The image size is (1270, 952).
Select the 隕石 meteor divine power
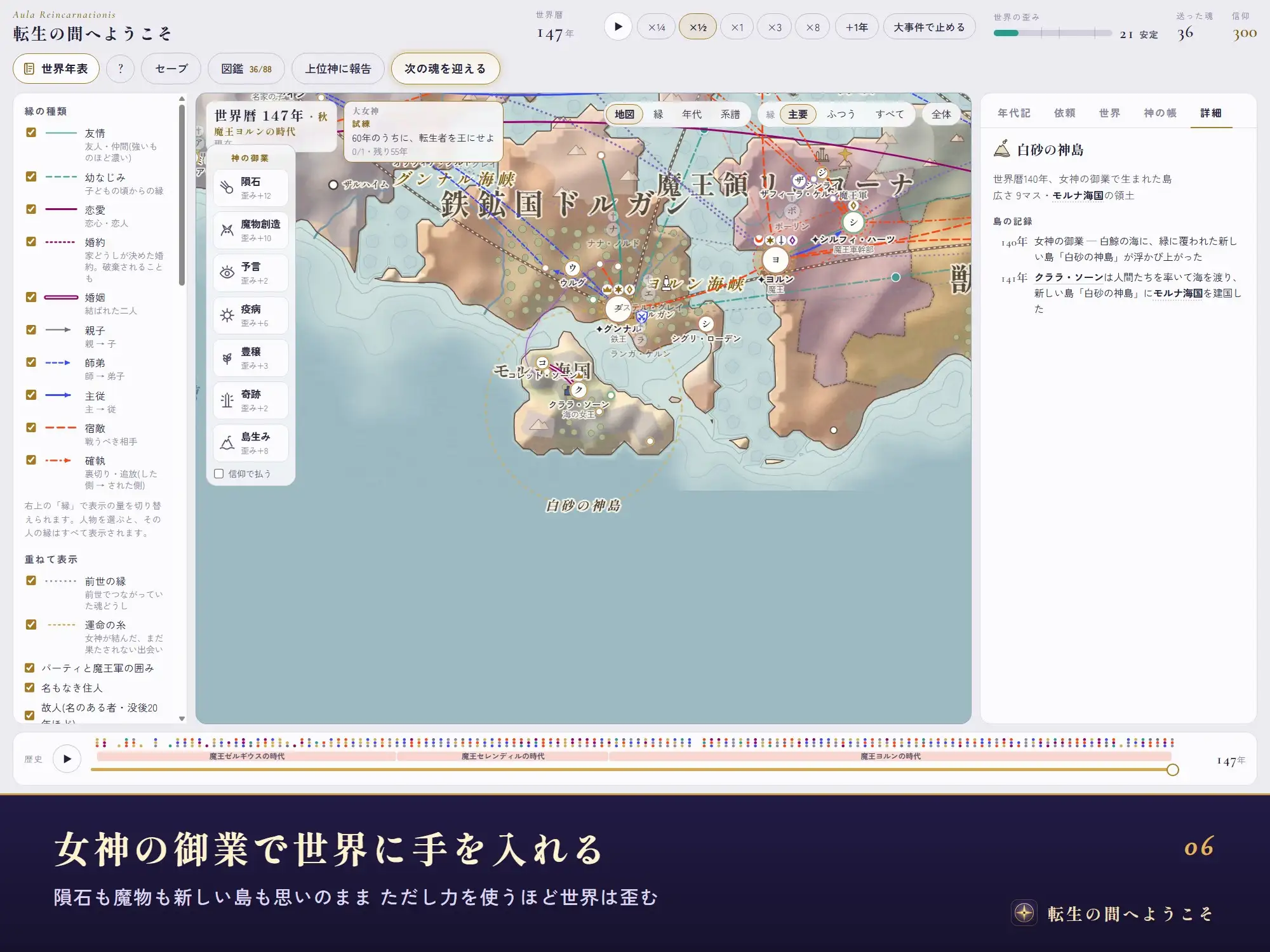[251, 188]
